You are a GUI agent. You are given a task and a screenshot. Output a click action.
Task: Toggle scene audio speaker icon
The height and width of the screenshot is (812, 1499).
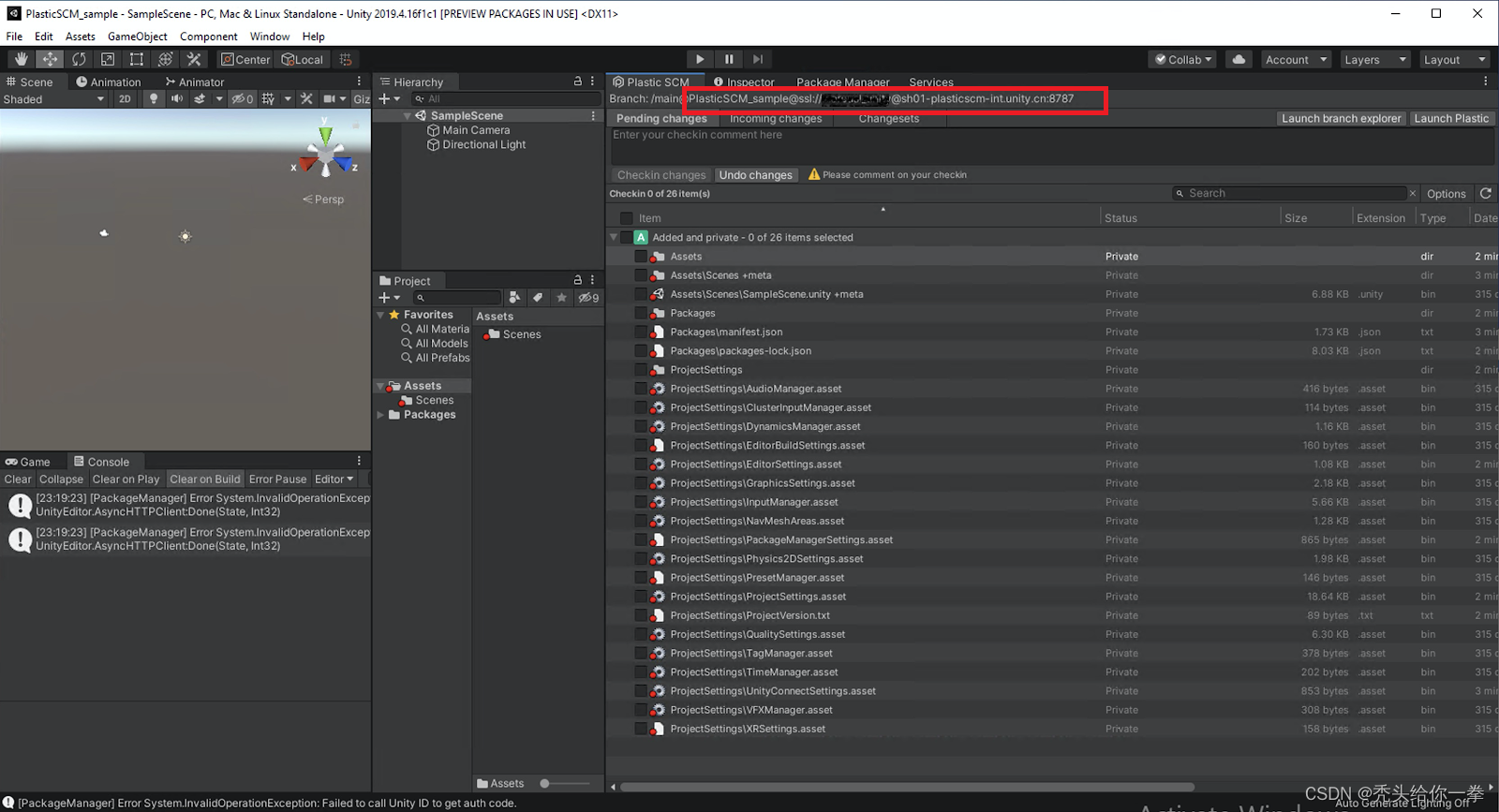pyautogui.click(x=177, y=98)
